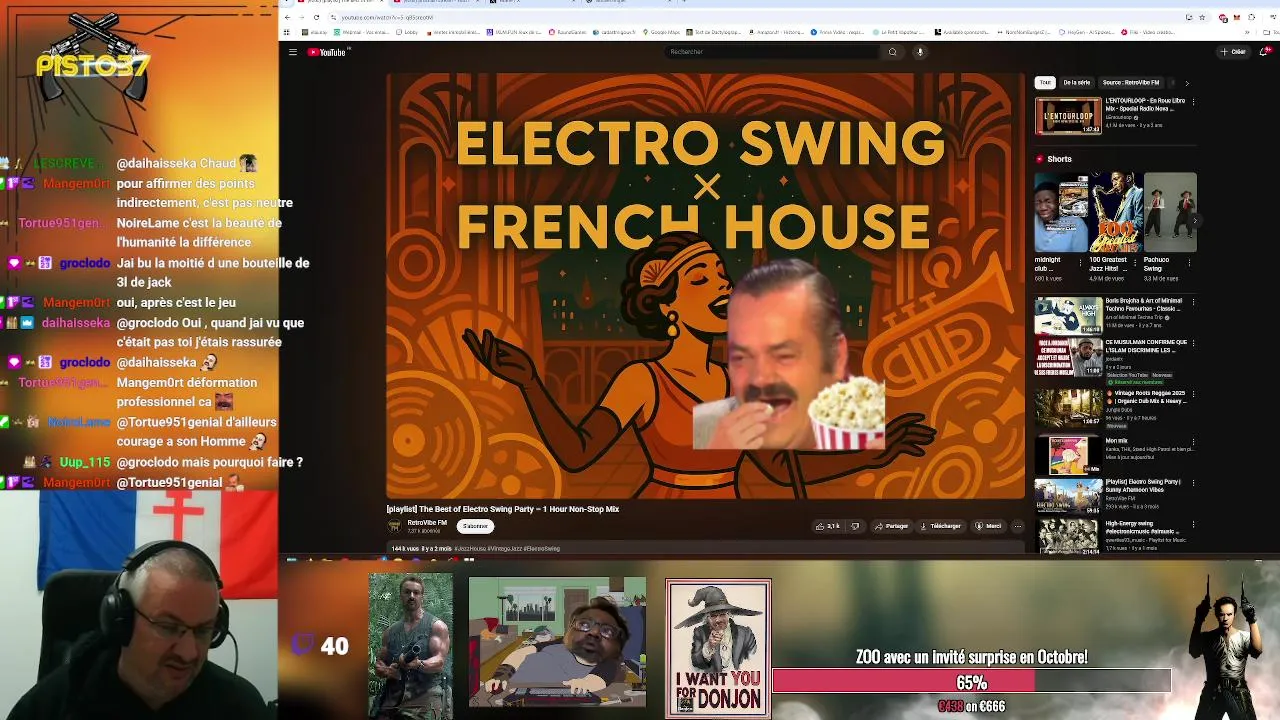
Task: Start voice search with microphone icon
Action: pos(920,52)
